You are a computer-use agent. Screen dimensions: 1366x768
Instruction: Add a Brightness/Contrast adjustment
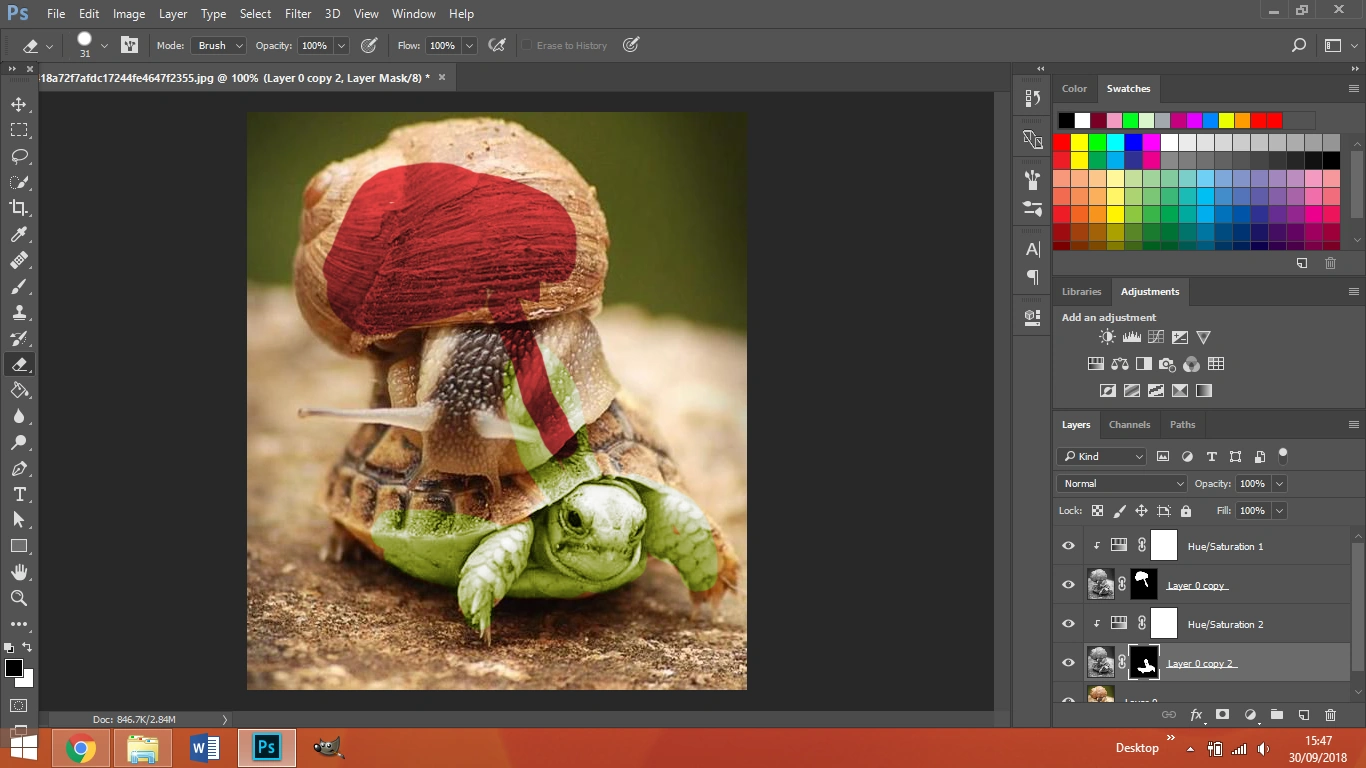click(x=1107, y=338)
